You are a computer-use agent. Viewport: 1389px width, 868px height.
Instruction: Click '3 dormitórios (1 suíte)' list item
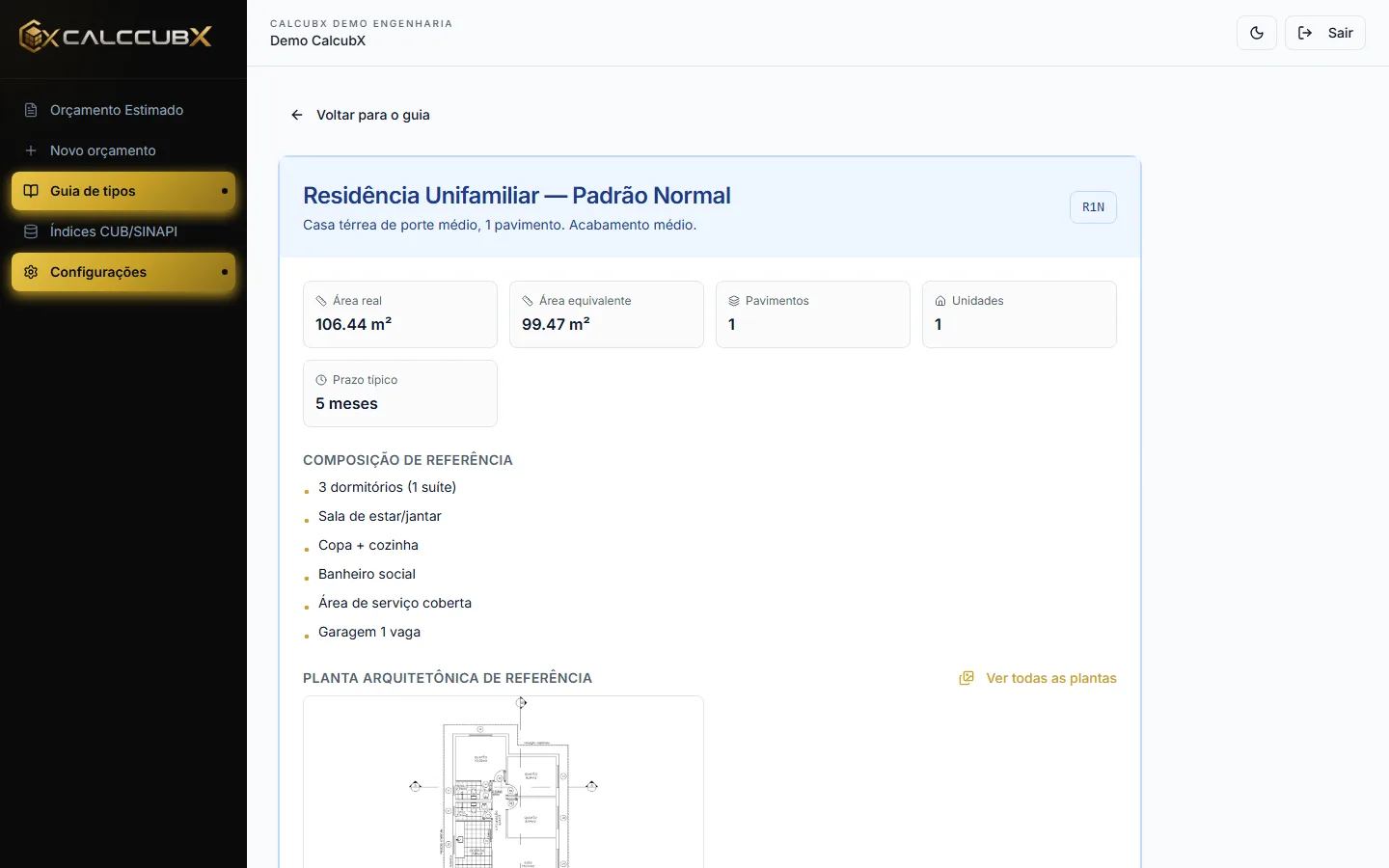[388, 487]
